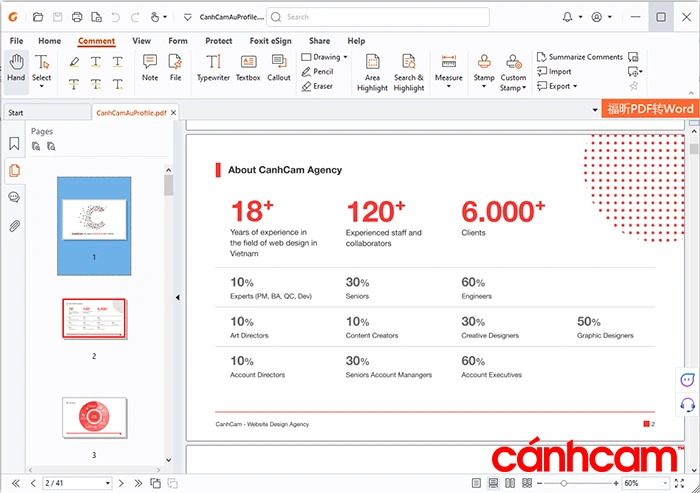
Task: Click the notification bell icon
Action: [x=567, y=17]
